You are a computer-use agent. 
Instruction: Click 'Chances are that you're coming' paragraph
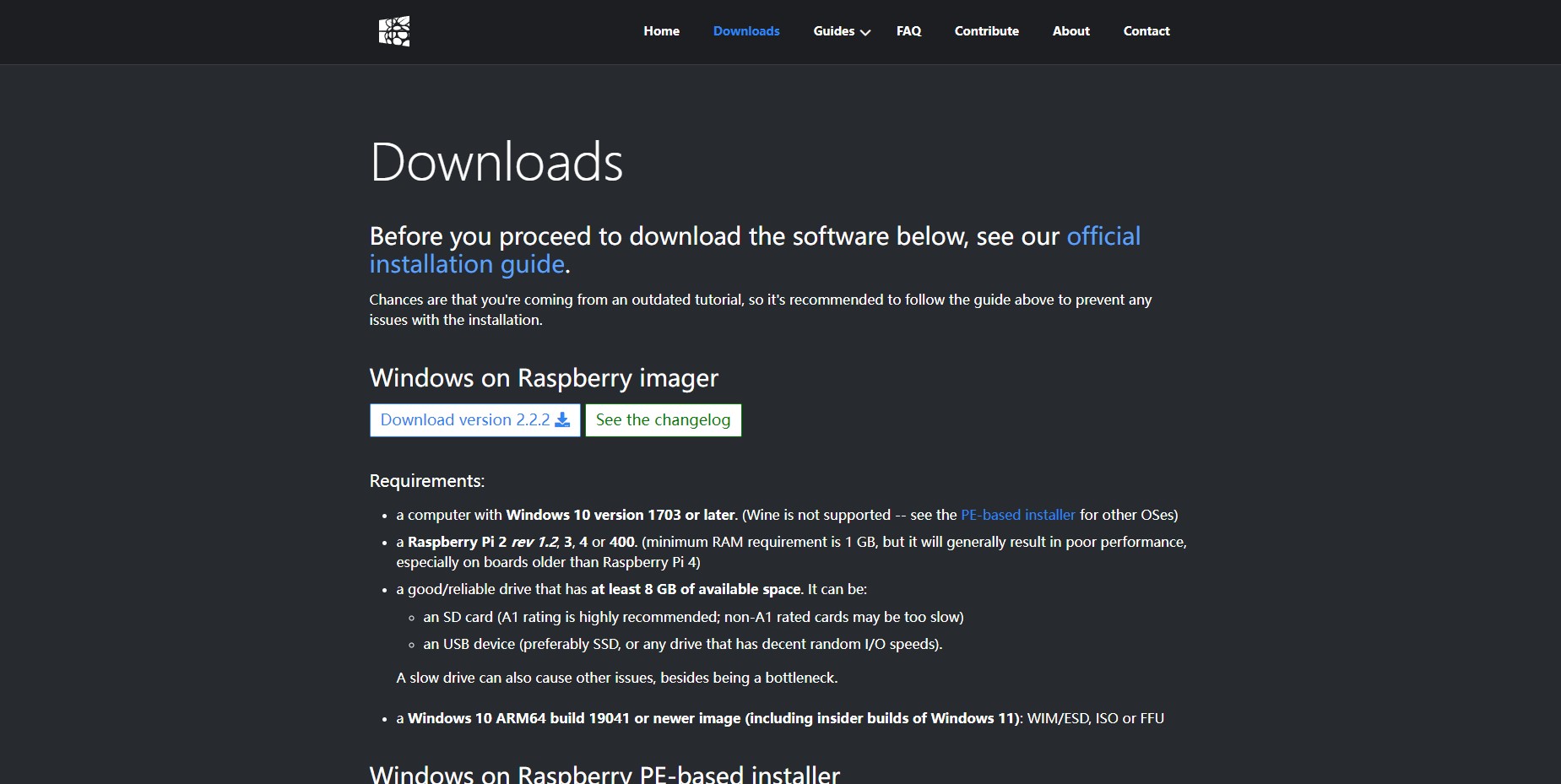tap(760, 310)
